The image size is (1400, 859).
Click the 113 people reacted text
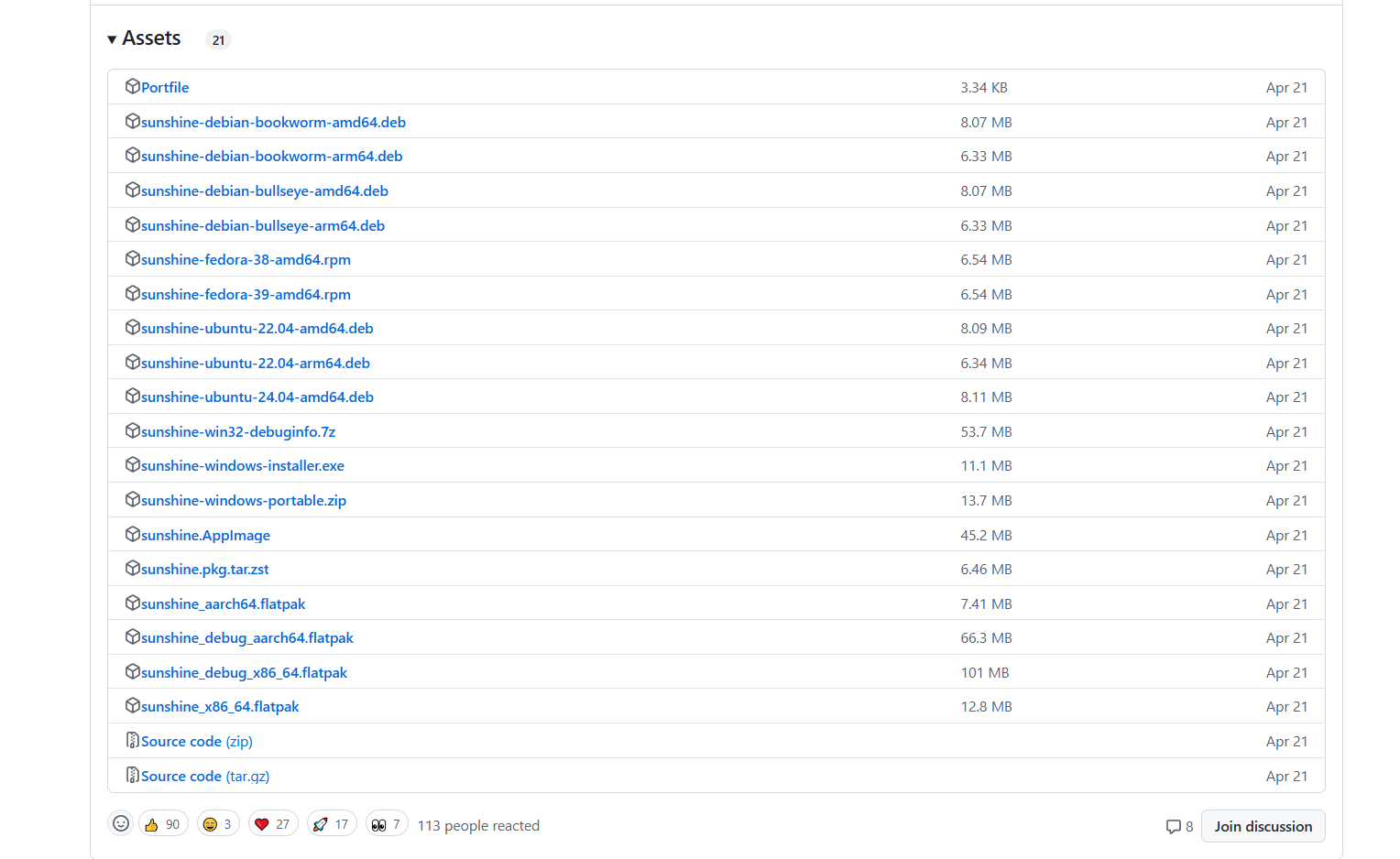478,825
